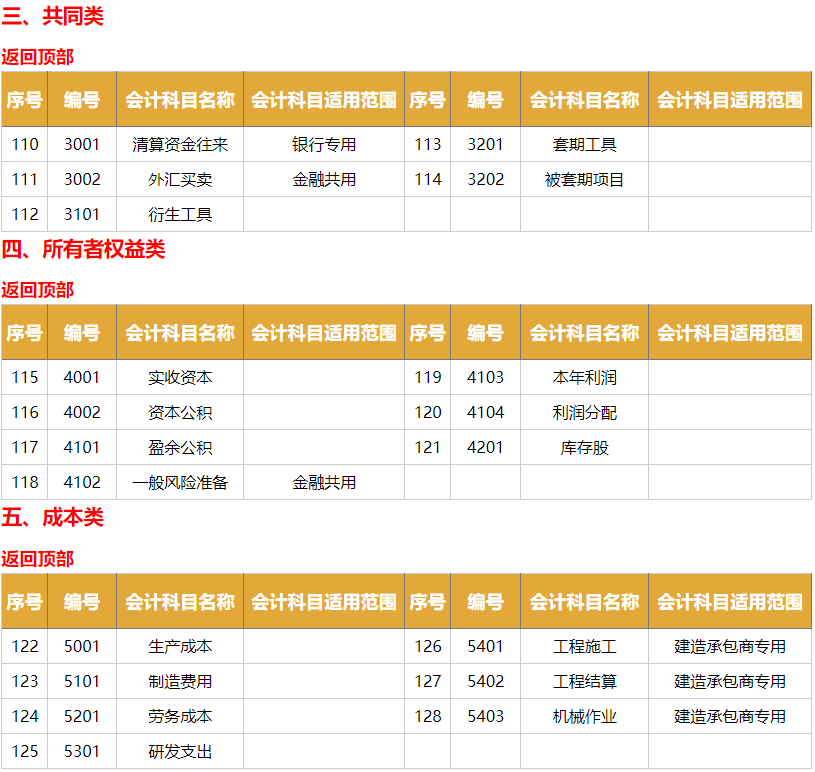
Task: Select the 实收资本 account name cell
Action: (180, 378)
